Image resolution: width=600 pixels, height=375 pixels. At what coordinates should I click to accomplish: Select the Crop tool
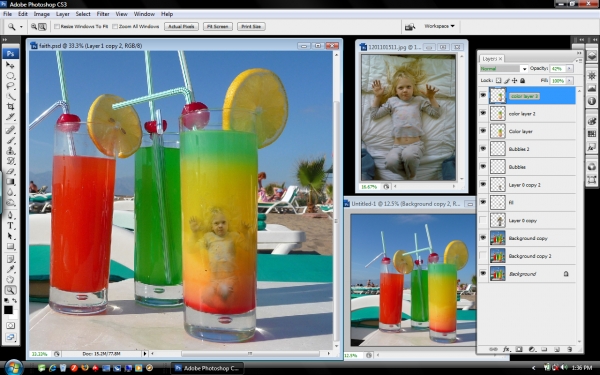(10, 106)
